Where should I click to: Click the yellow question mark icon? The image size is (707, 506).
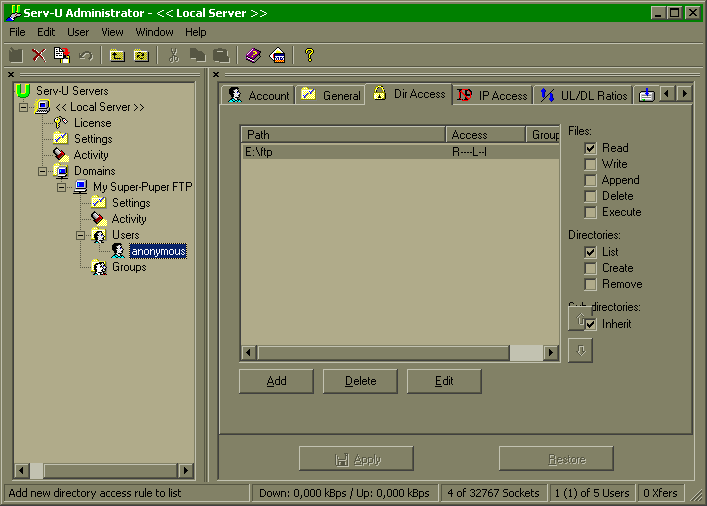(309, 55)
